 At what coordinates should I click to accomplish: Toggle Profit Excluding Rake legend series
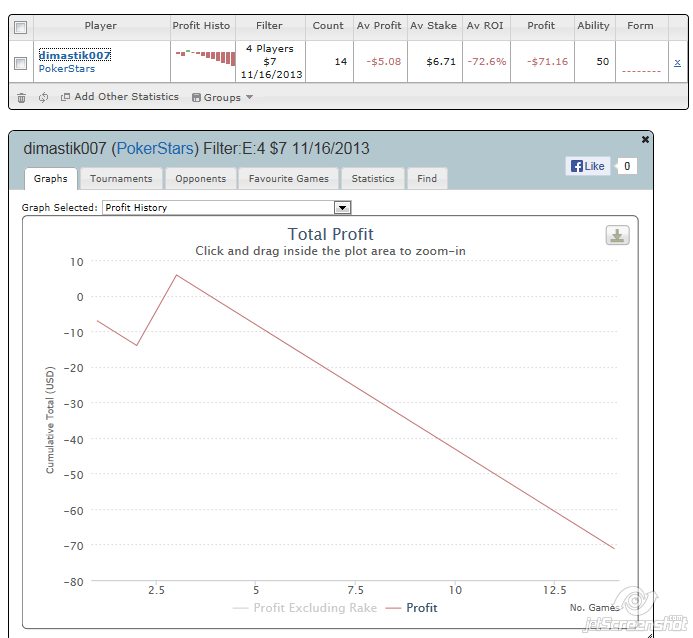[x=305, y=608]
